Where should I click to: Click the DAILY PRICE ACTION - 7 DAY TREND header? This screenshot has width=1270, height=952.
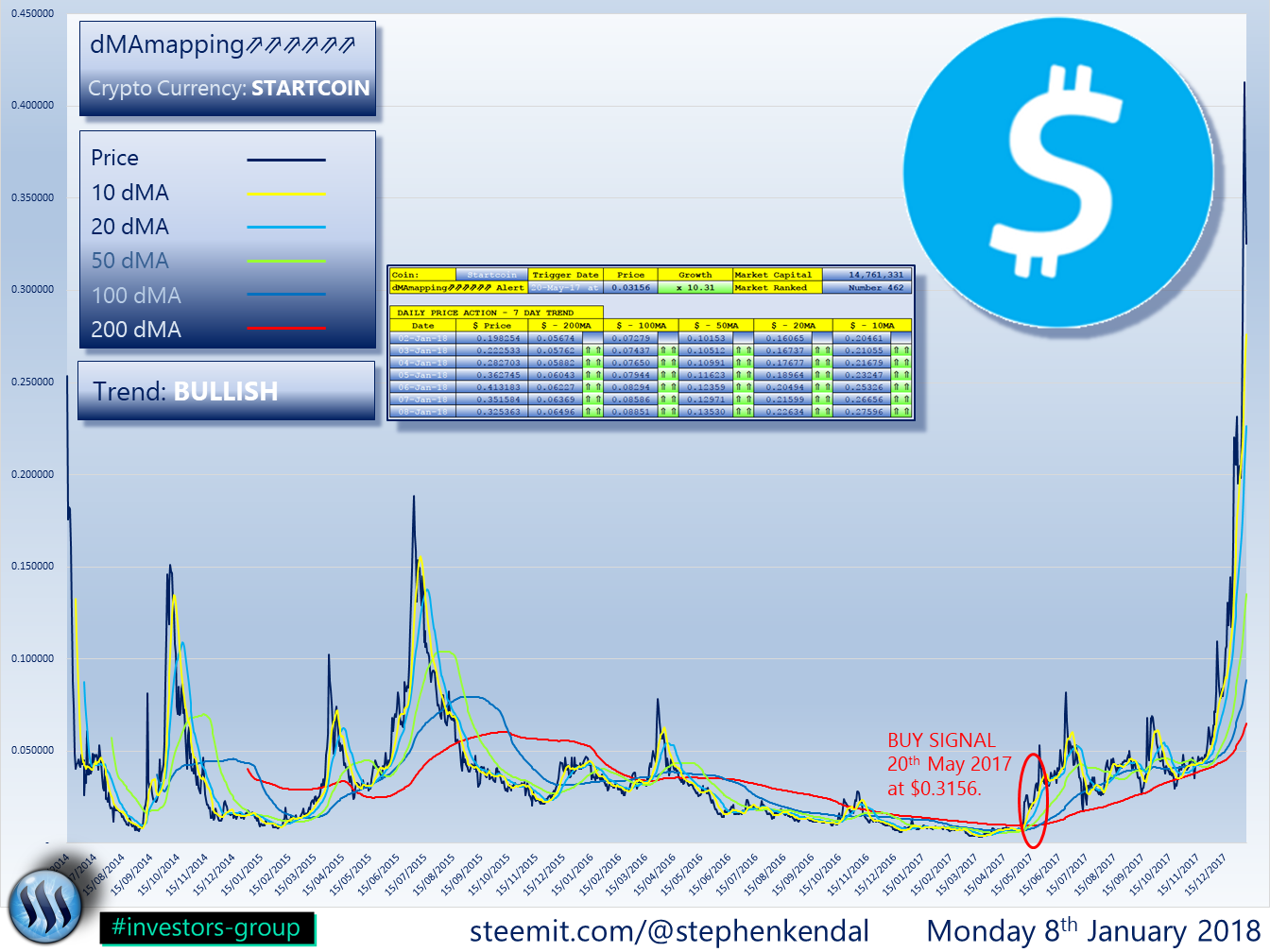click(496, 313)
